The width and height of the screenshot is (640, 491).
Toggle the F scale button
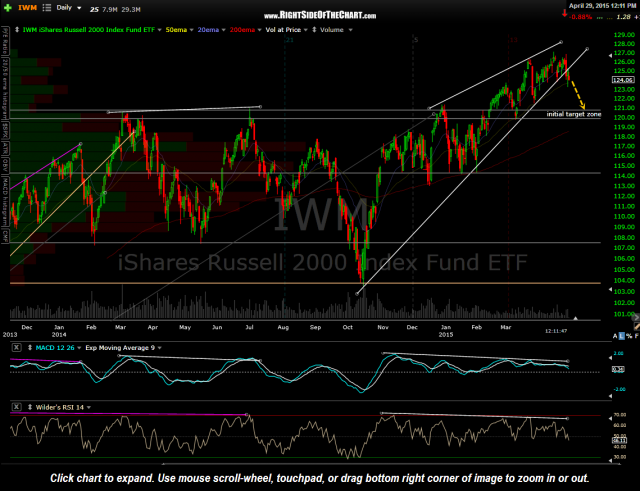click(x=636, y=336)
